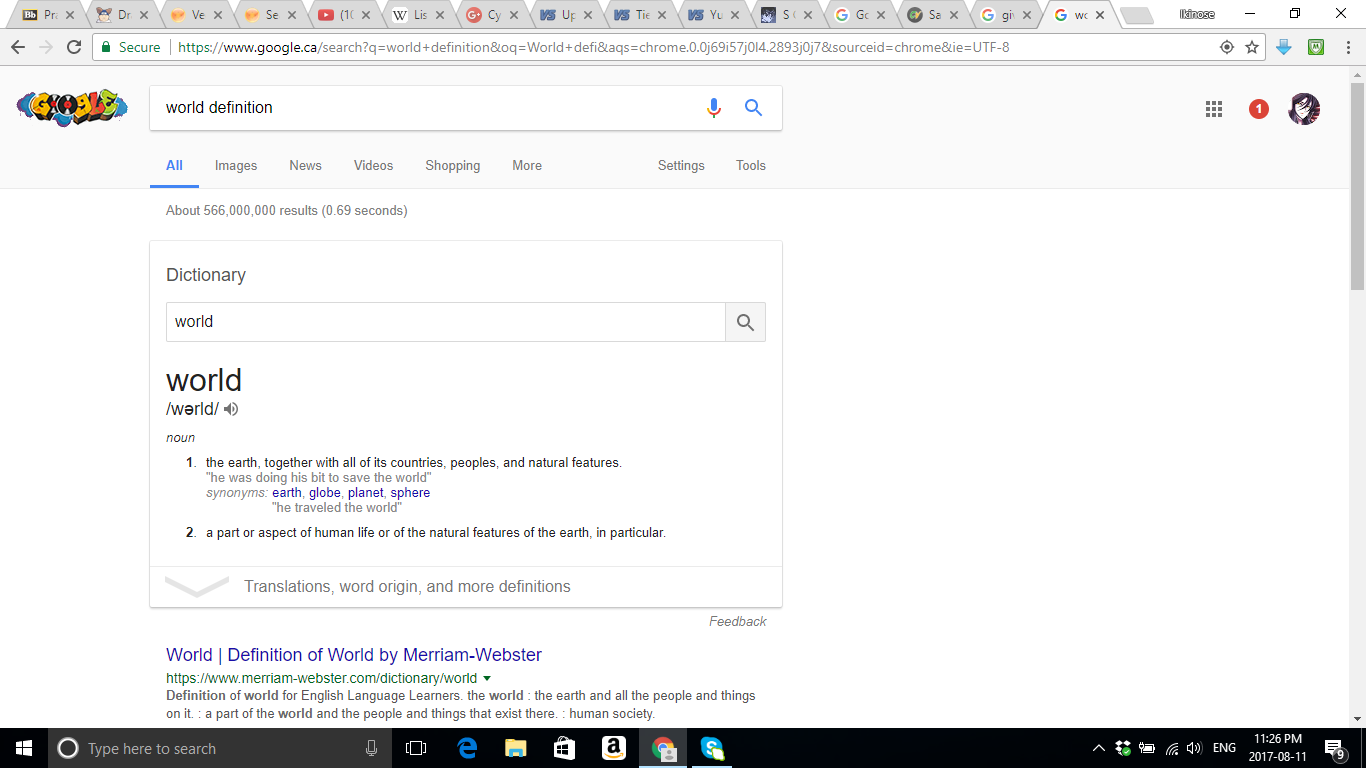Switch to the Images results tab
The height and width of the screenshot is (768, 1366).
[x=236, y=166]
